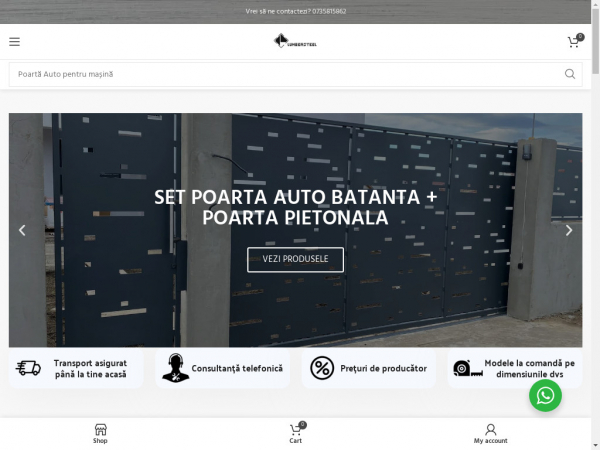Show the previous slide with left arrow
The height and width of the screenshot is (450, 600).
22,230
